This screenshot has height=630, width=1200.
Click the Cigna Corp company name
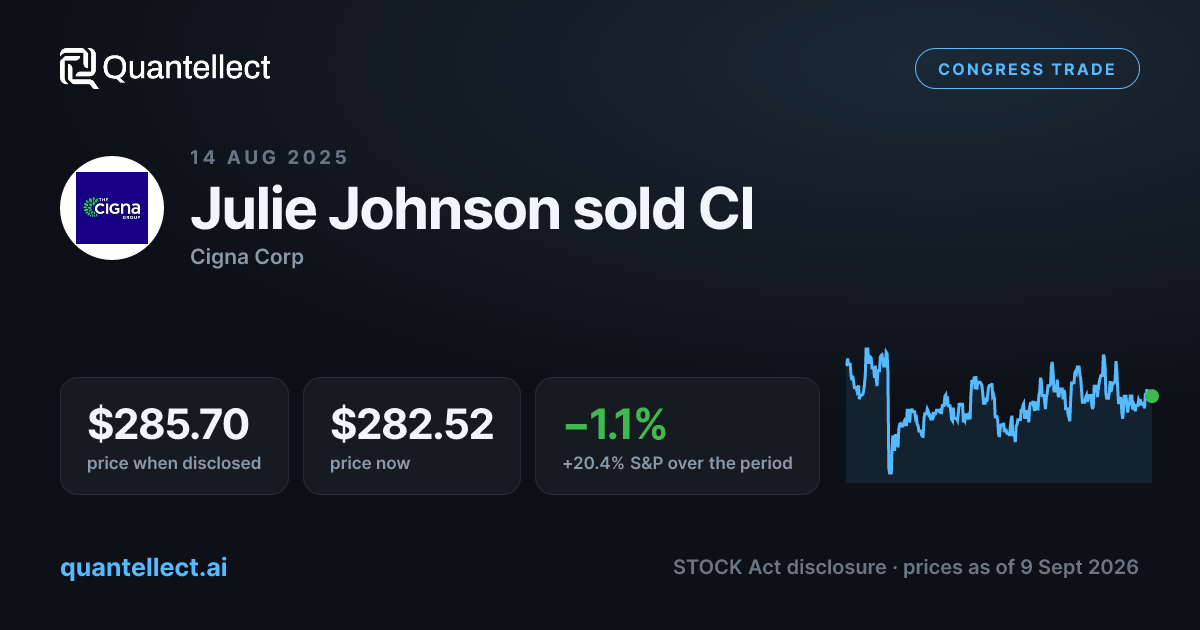click(x=247, y=257)
